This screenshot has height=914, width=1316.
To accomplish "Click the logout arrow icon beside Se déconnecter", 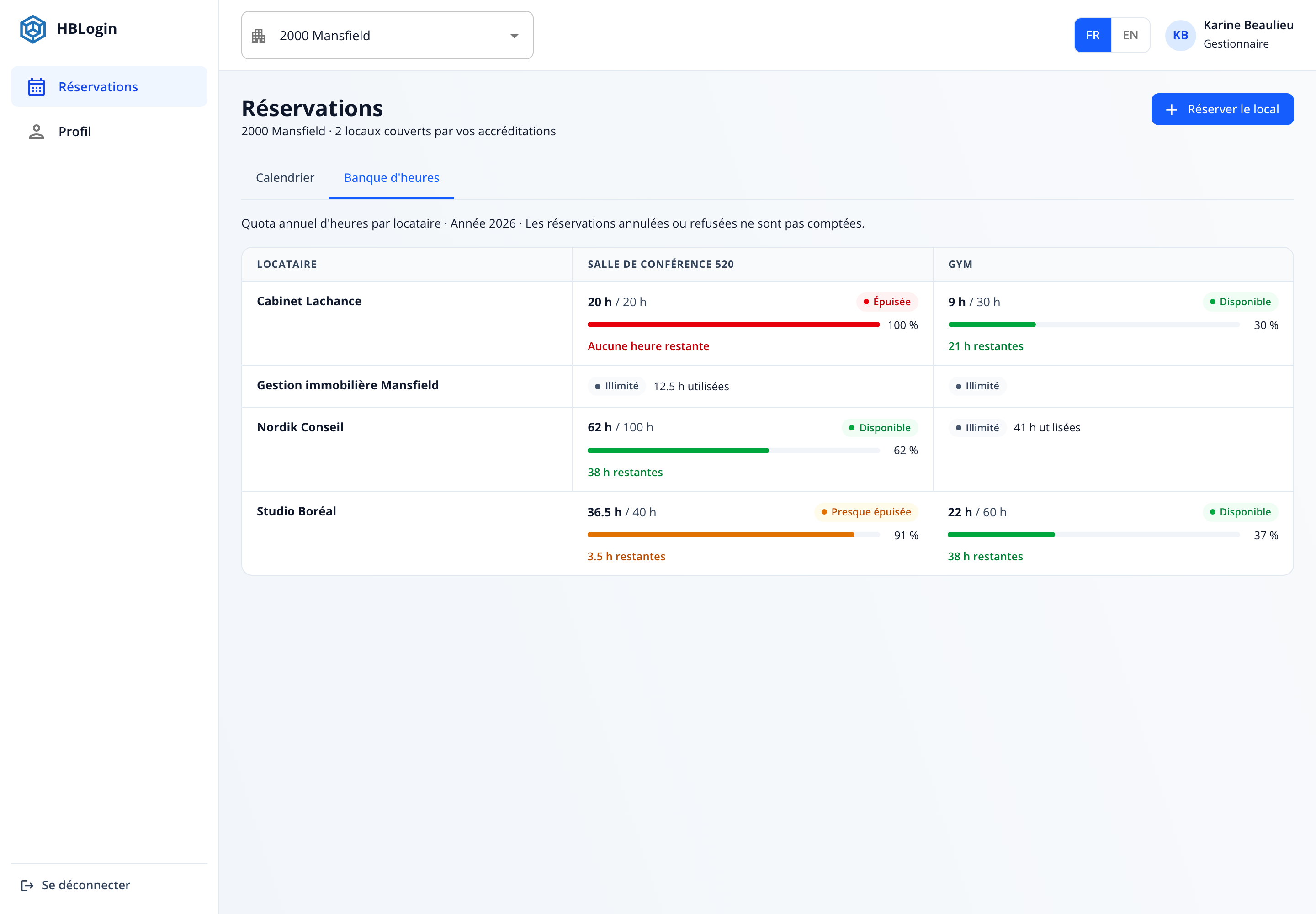I will [27, 885].
